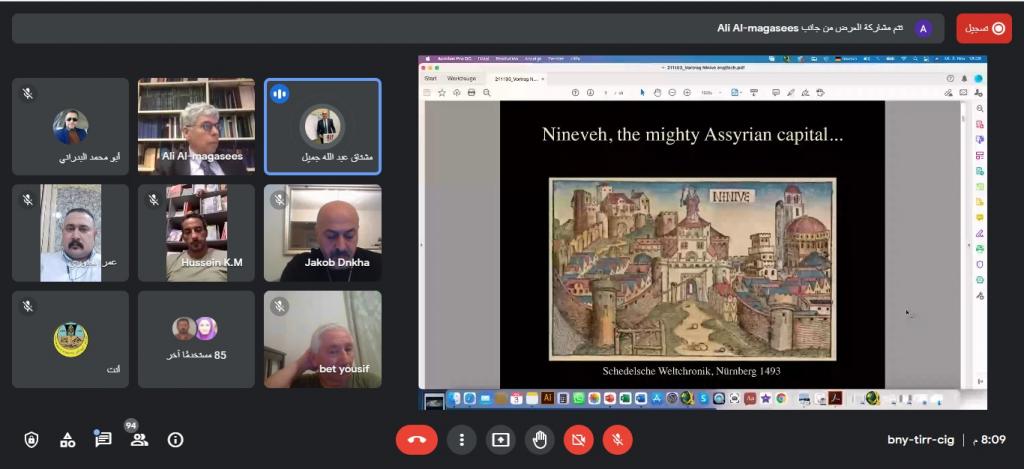
Task: Leave the call with red hang-up button
Action: click(416, 439)
